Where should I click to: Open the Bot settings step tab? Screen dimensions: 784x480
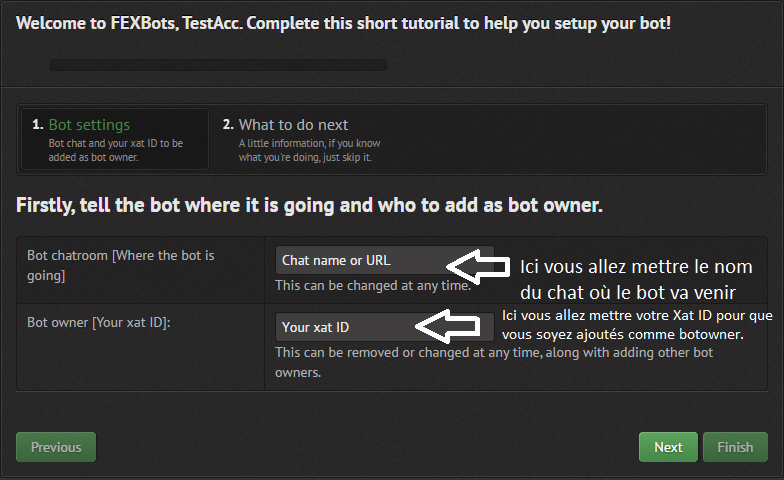(x=114, y=140)
